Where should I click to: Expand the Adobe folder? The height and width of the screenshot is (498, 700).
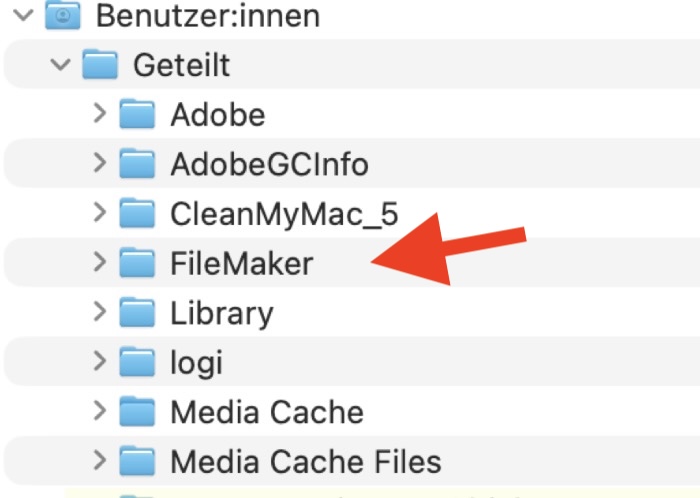[x=98, y=114]
